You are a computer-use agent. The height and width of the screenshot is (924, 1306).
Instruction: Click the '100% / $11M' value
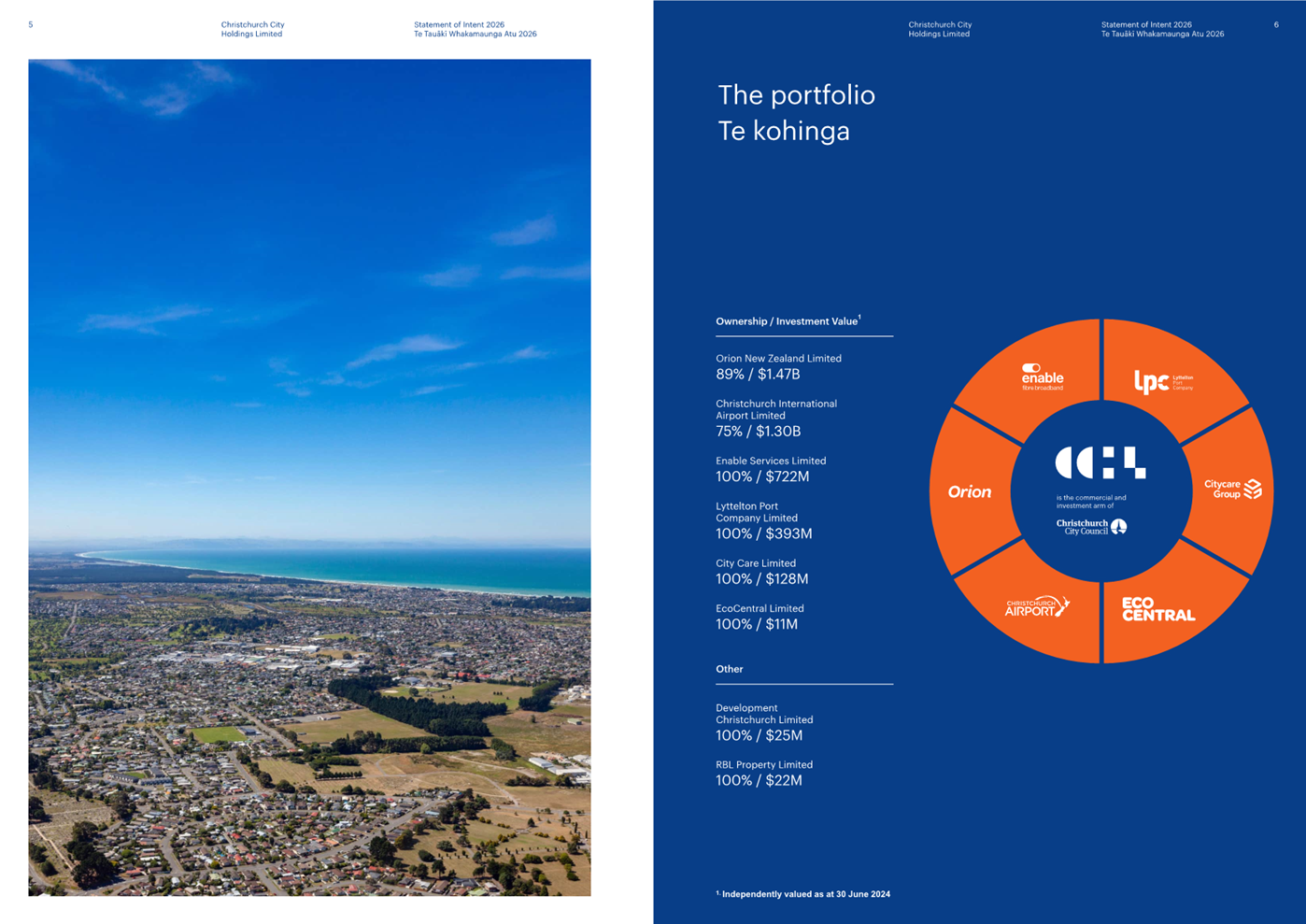(757, 624)
